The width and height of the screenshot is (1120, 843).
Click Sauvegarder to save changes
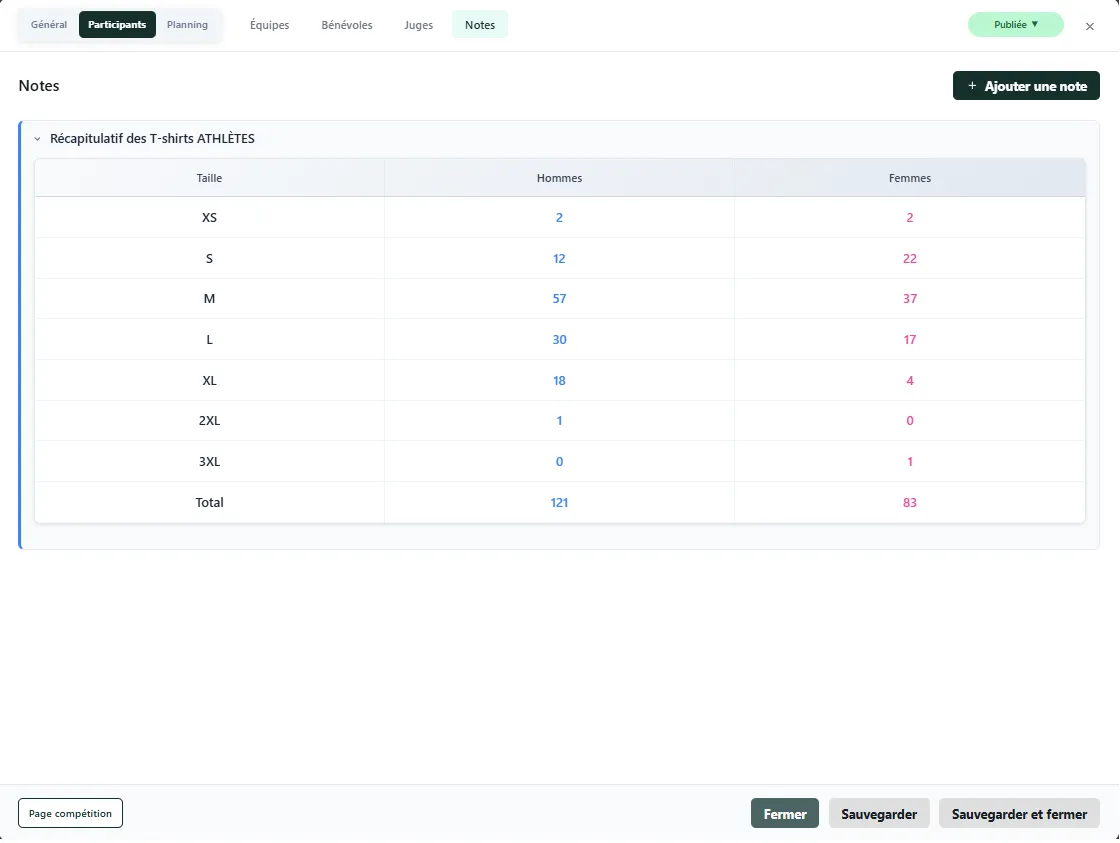coord(879,813)
